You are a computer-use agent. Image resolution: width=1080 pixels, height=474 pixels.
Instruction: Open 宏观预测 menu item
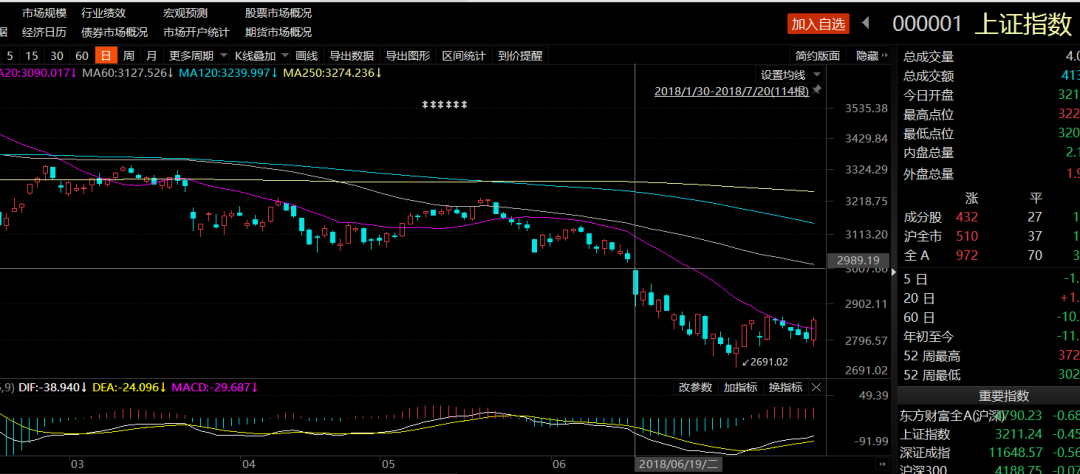185,13
